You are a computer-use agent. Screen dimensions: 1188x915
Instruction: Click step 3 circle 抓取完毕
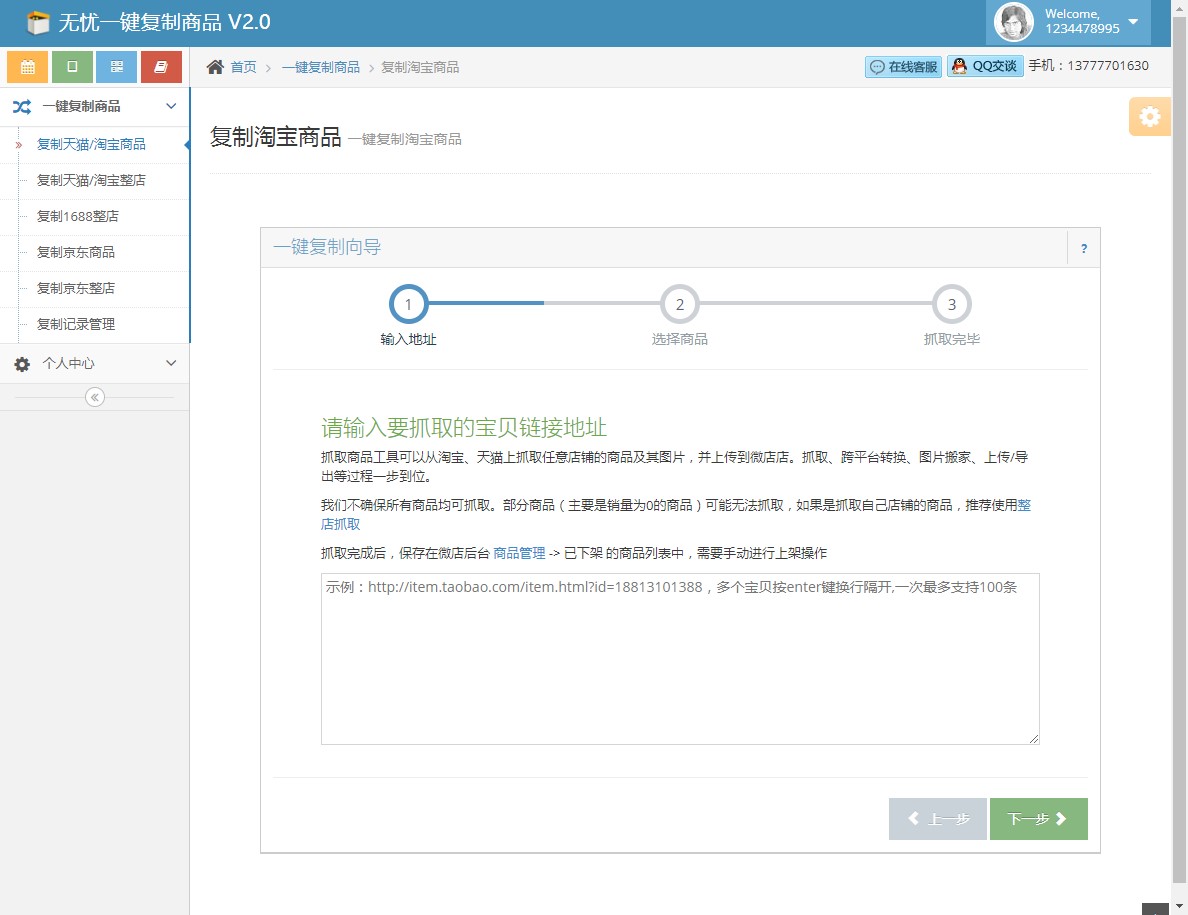(x=952, y=304)
